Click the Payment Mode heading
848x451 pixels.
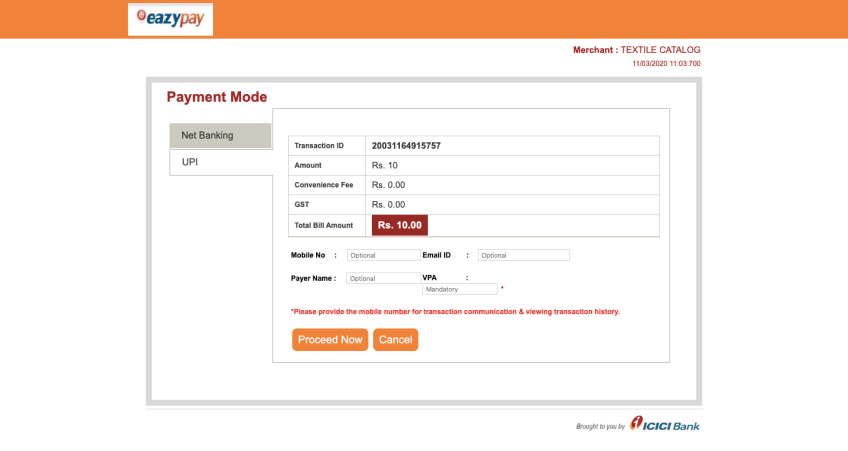(217, 97)
